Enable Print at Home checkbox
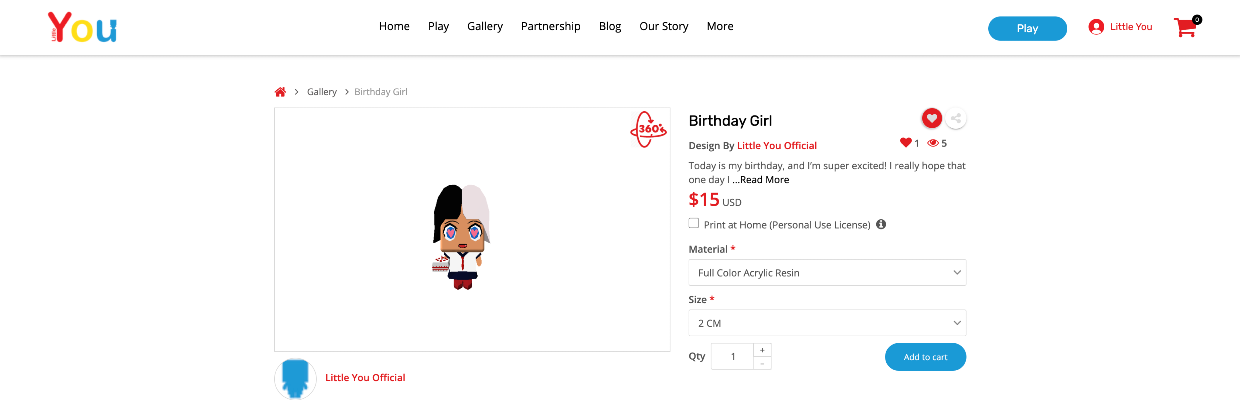Screen dimensions: 1240x400 (694, 223)
